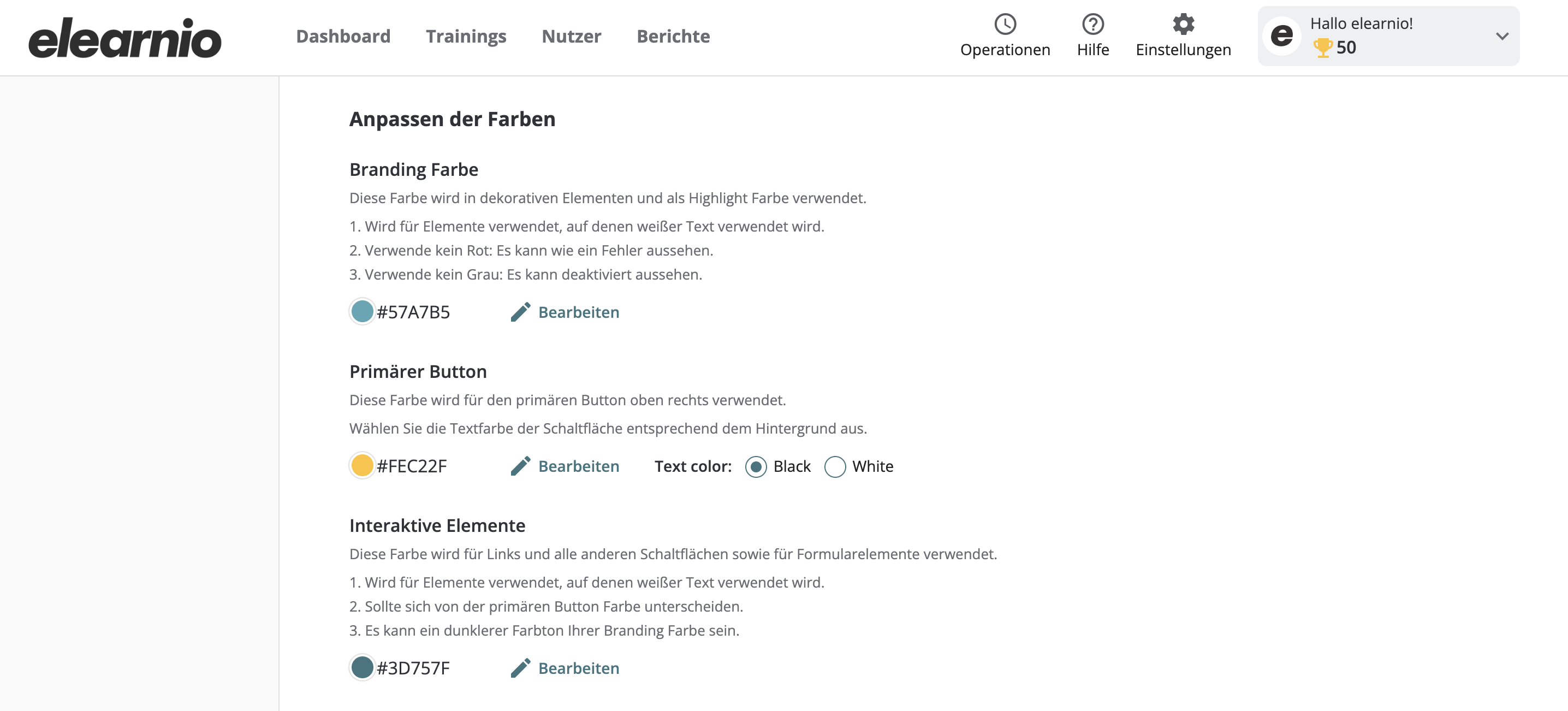Click the trophy points icon
The height and width of the screenshot is (711, 1568).
point(1322,48)
